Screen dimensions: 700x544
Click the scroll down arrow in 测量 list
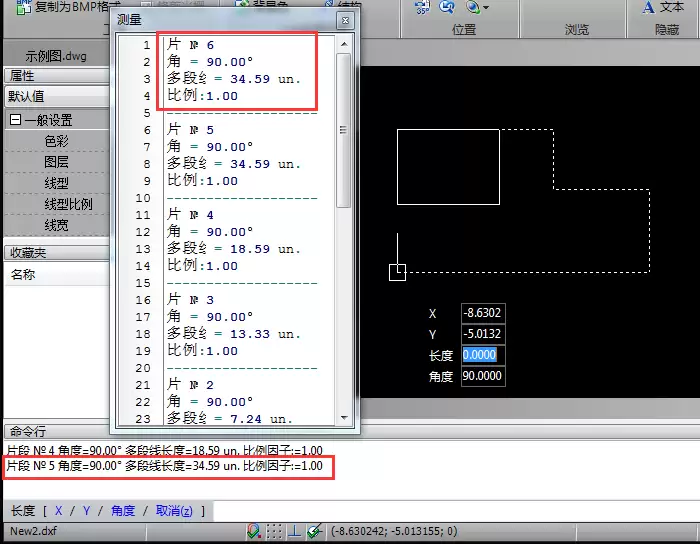coord(344,418)
